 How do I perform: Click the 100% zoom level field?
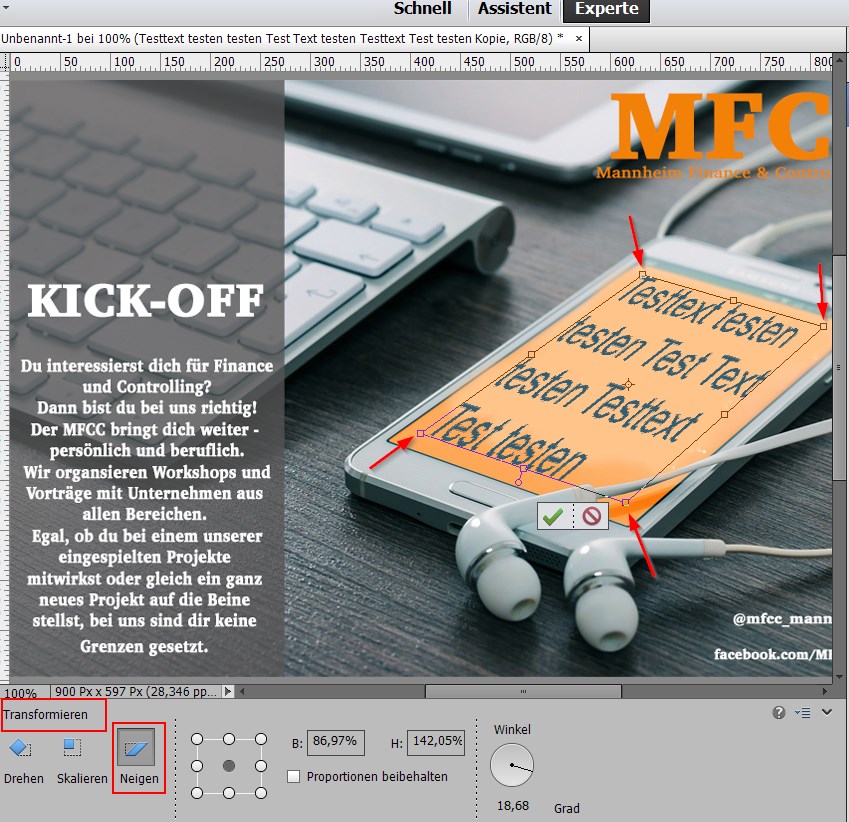(22, 693)
